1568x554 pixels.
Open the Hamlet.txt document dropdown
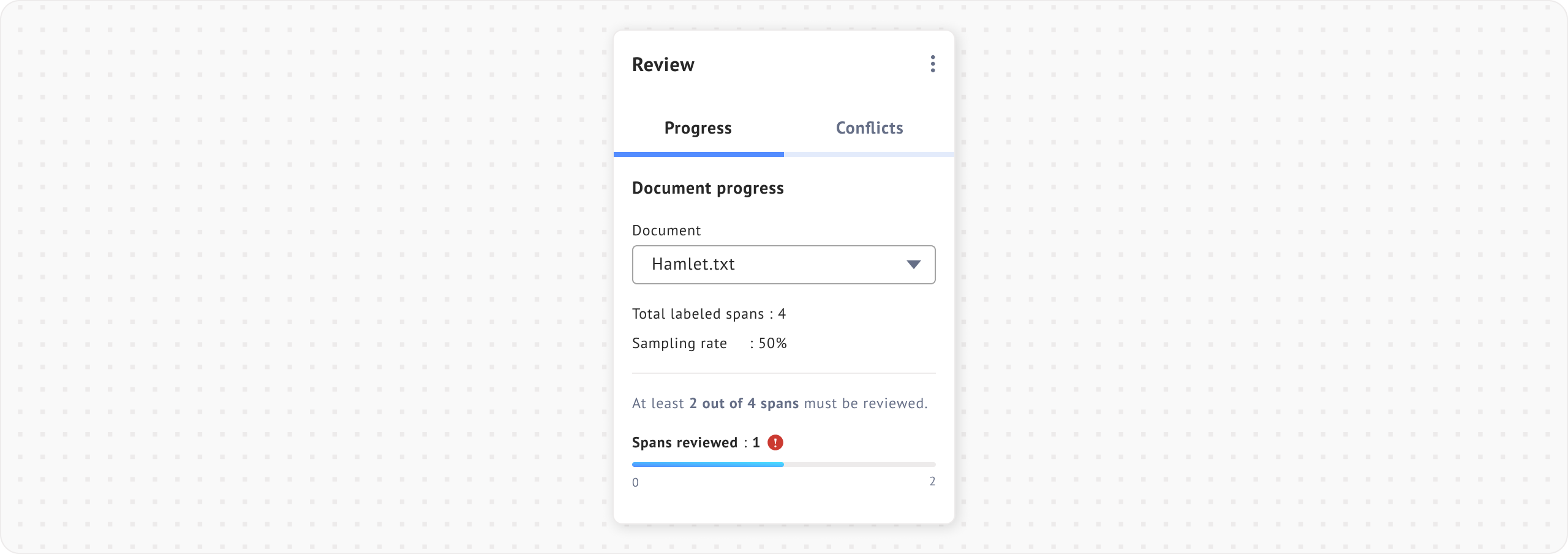pyautogui.click(x=783, y=265)
